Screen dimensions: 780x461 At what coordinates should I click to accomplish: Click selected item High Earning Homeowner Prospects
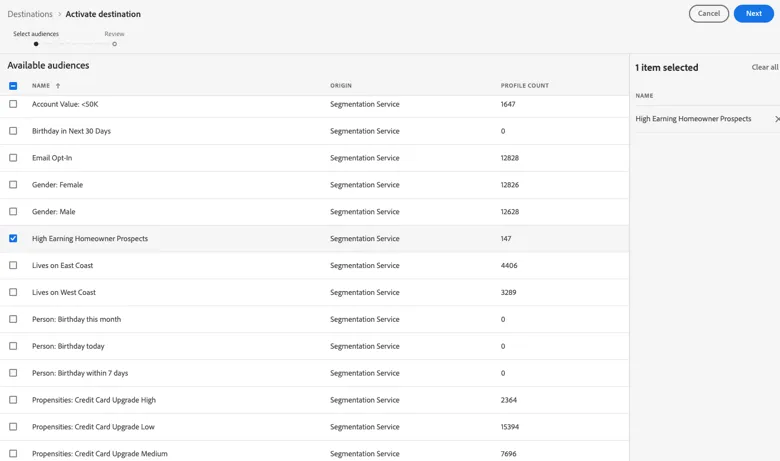click(x=693, y=119)
